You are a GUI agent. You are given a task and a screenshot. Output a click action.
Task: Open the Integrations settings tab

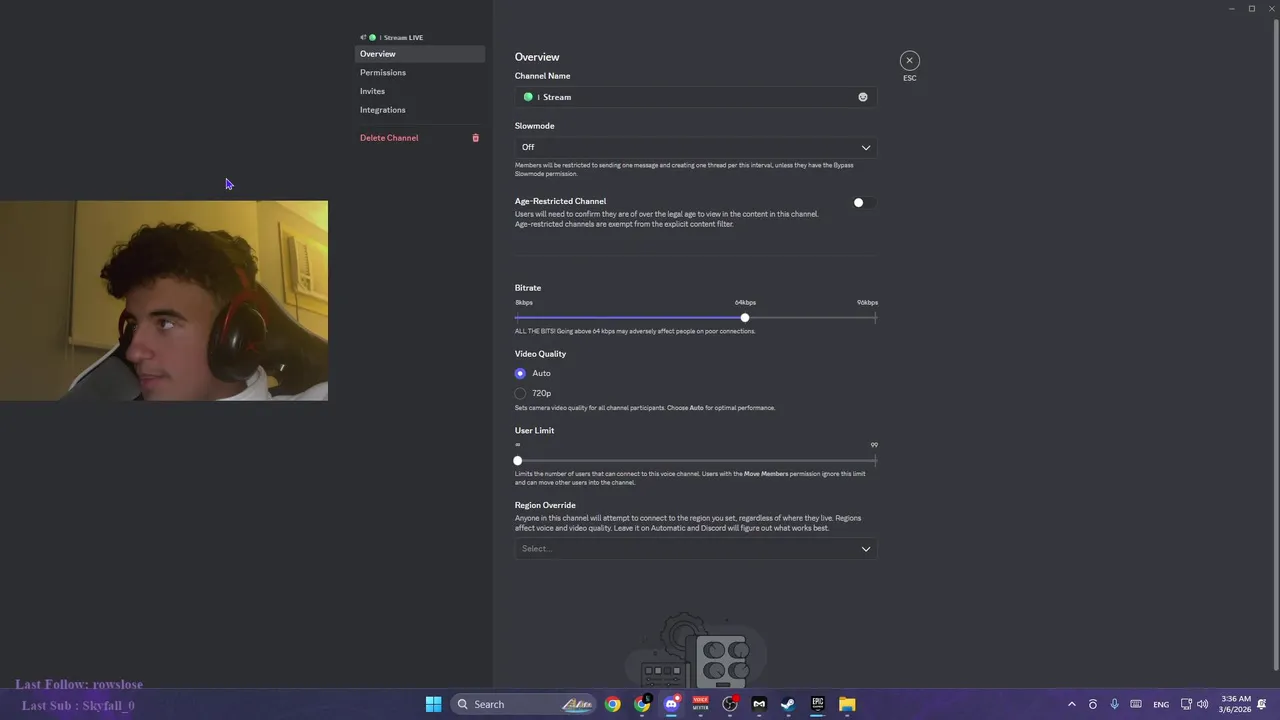[x=420, y=110]
